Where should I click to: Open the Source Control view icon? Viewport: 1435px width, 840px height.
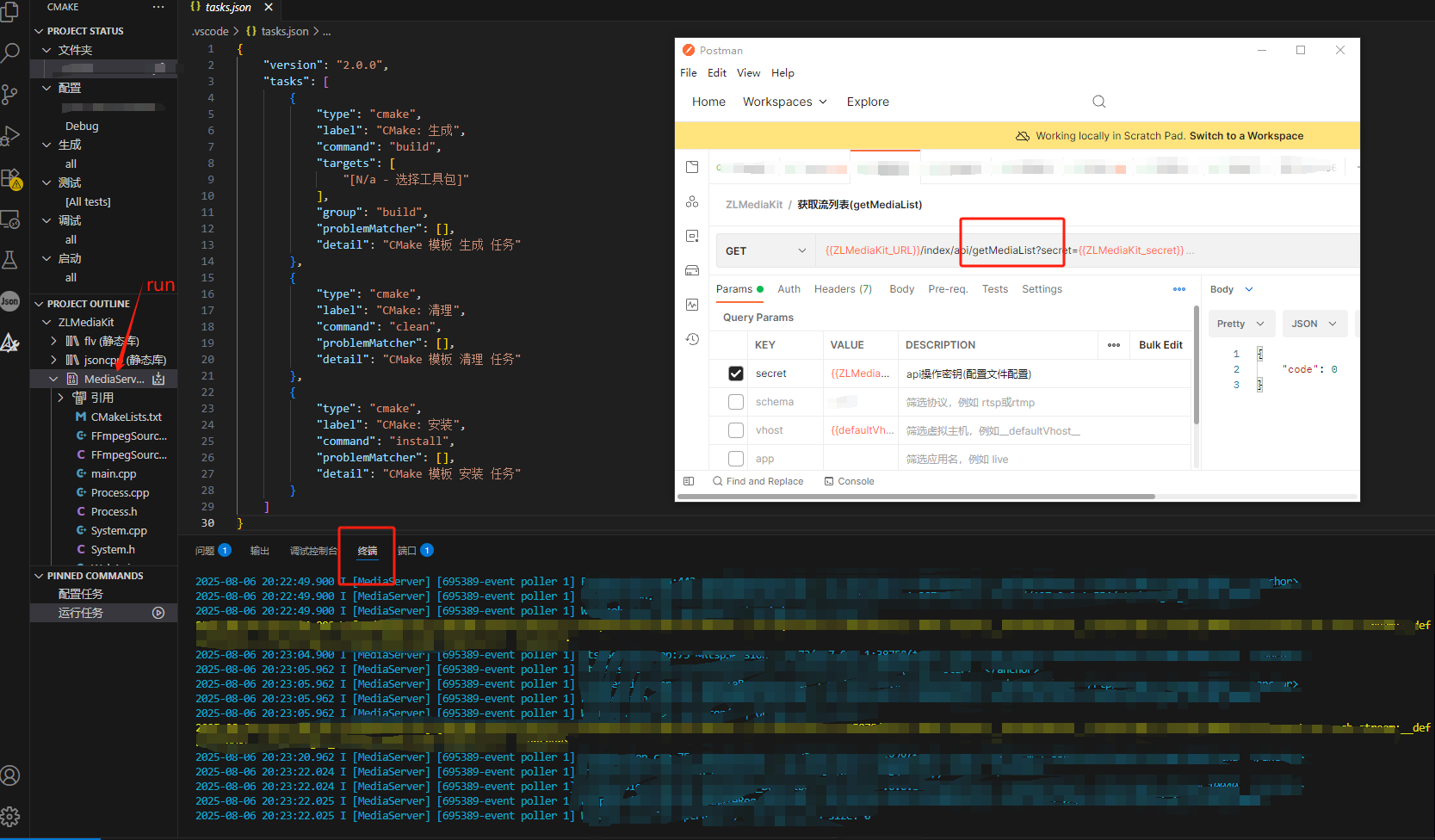(x=9, y=94)
